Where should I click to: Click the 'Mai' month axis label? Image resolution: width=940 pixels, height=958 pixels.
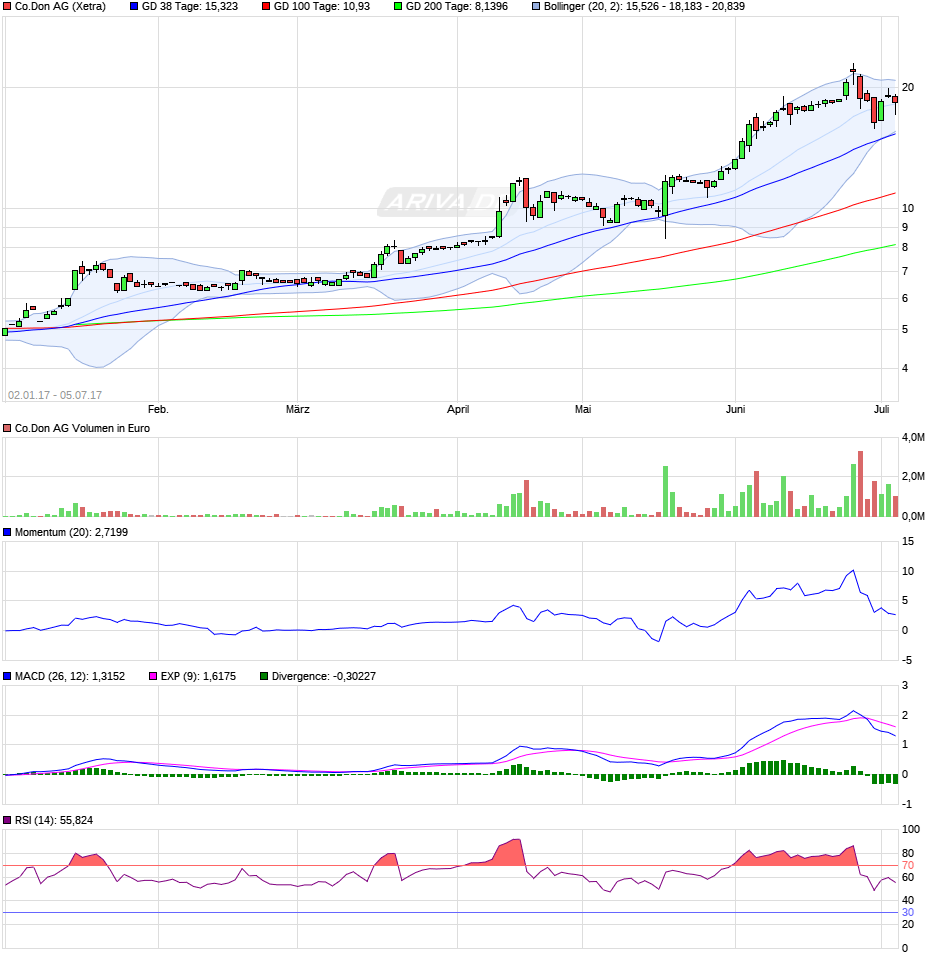(x=583, y=409)
